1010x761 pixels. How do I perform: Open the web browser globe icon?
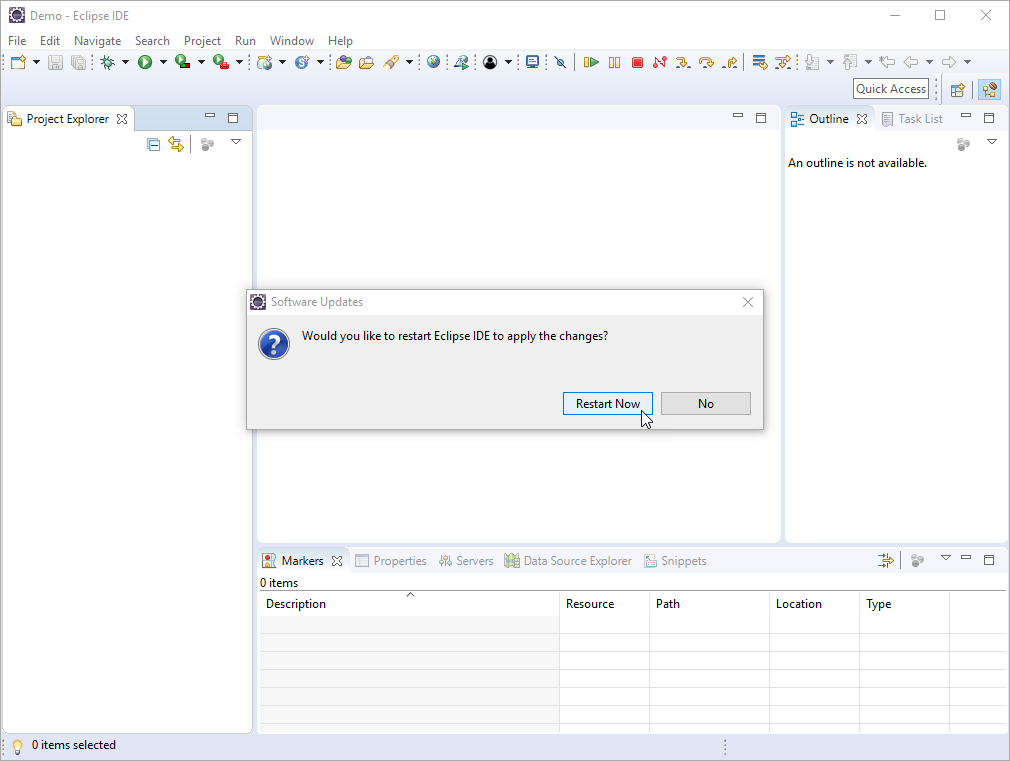click(433, 62)
